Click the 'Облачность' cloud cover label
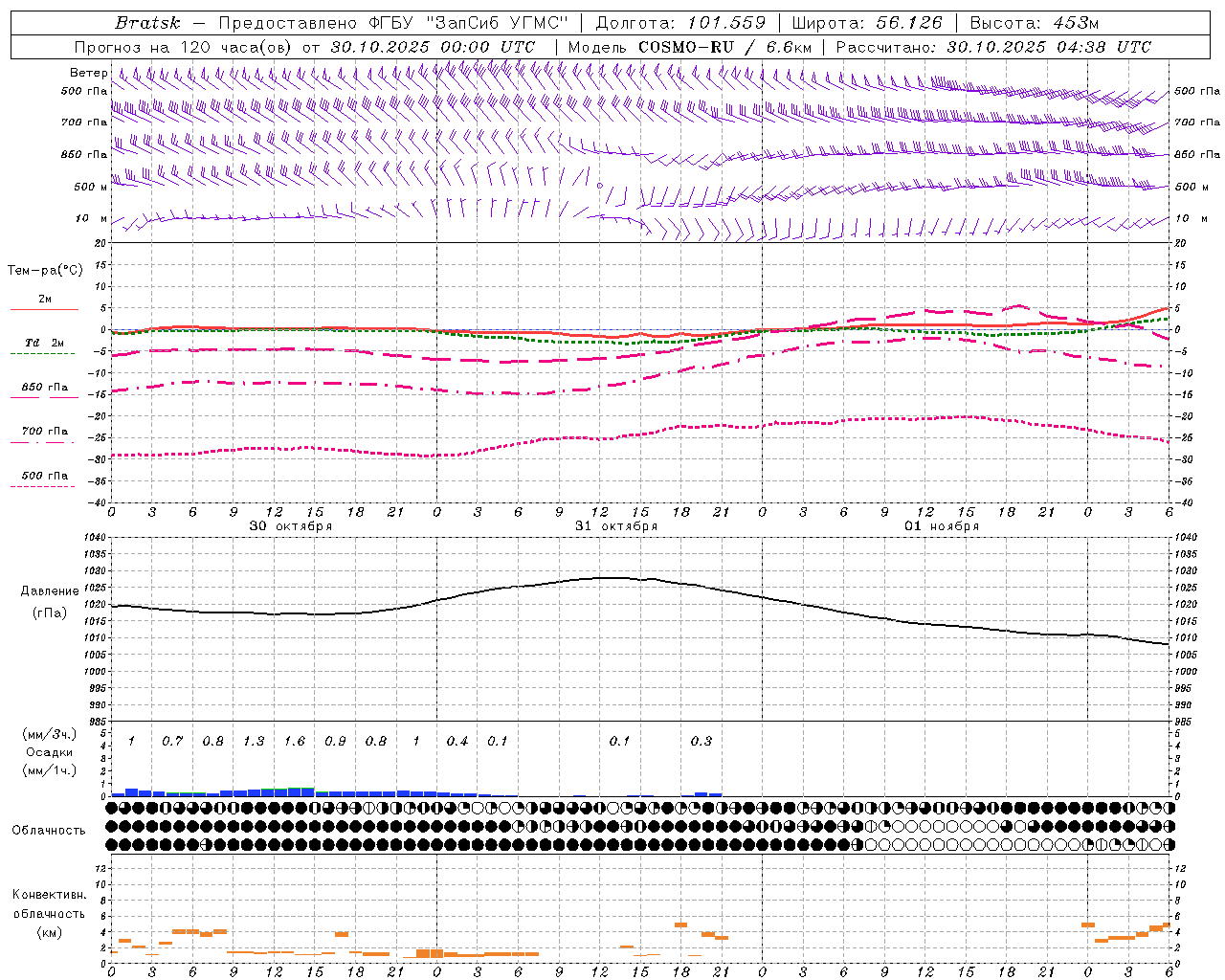The image size is (1225, 980). (49, 830)
